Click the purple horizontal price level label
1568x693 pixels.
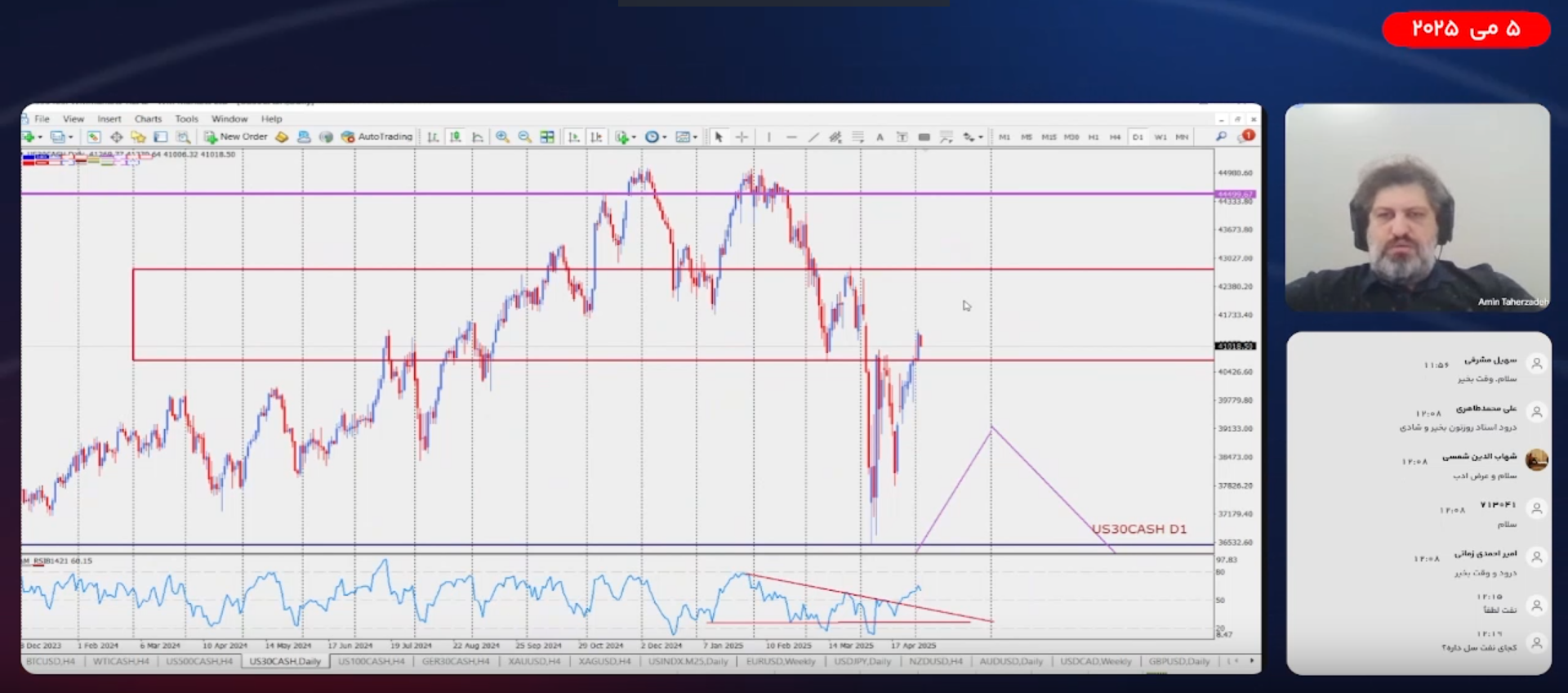click(1235, 194)
